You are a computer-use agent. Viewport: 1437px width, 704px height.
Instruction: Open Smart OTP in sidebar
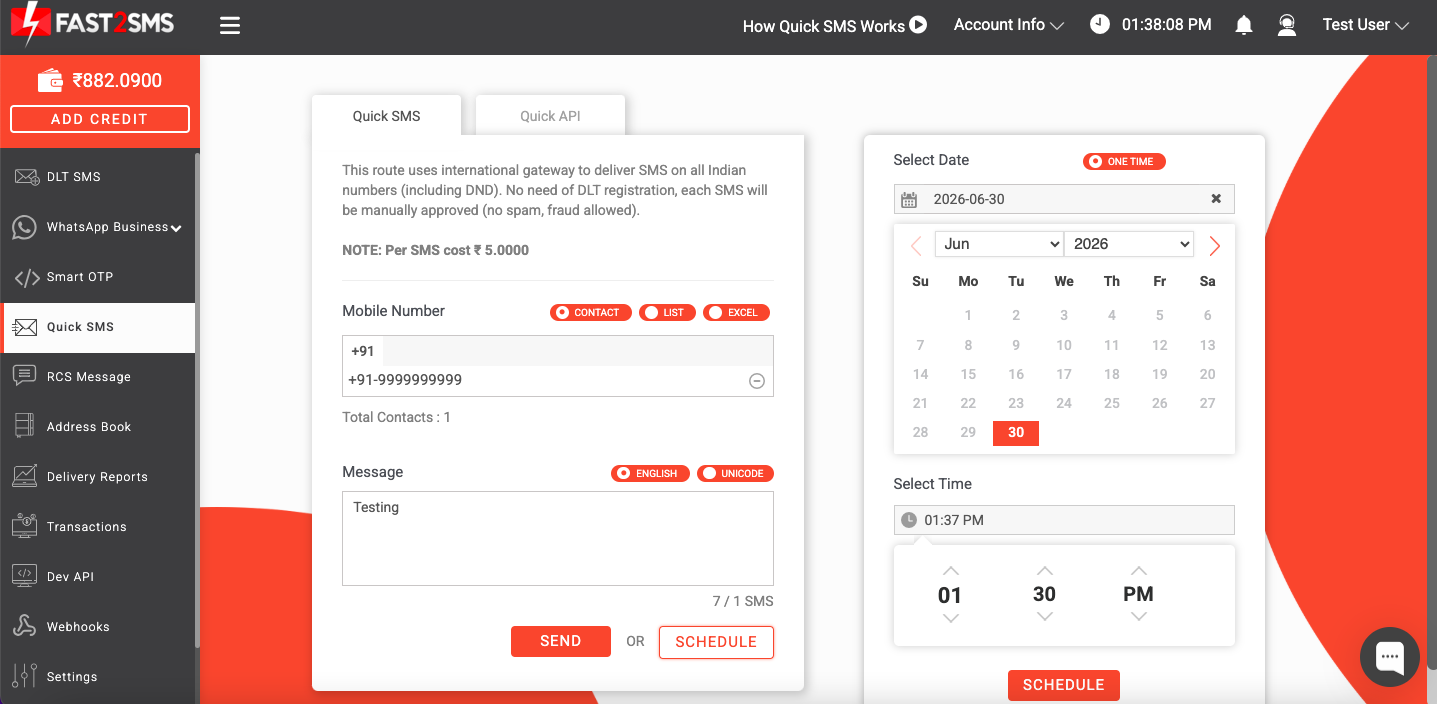[98, 277]
